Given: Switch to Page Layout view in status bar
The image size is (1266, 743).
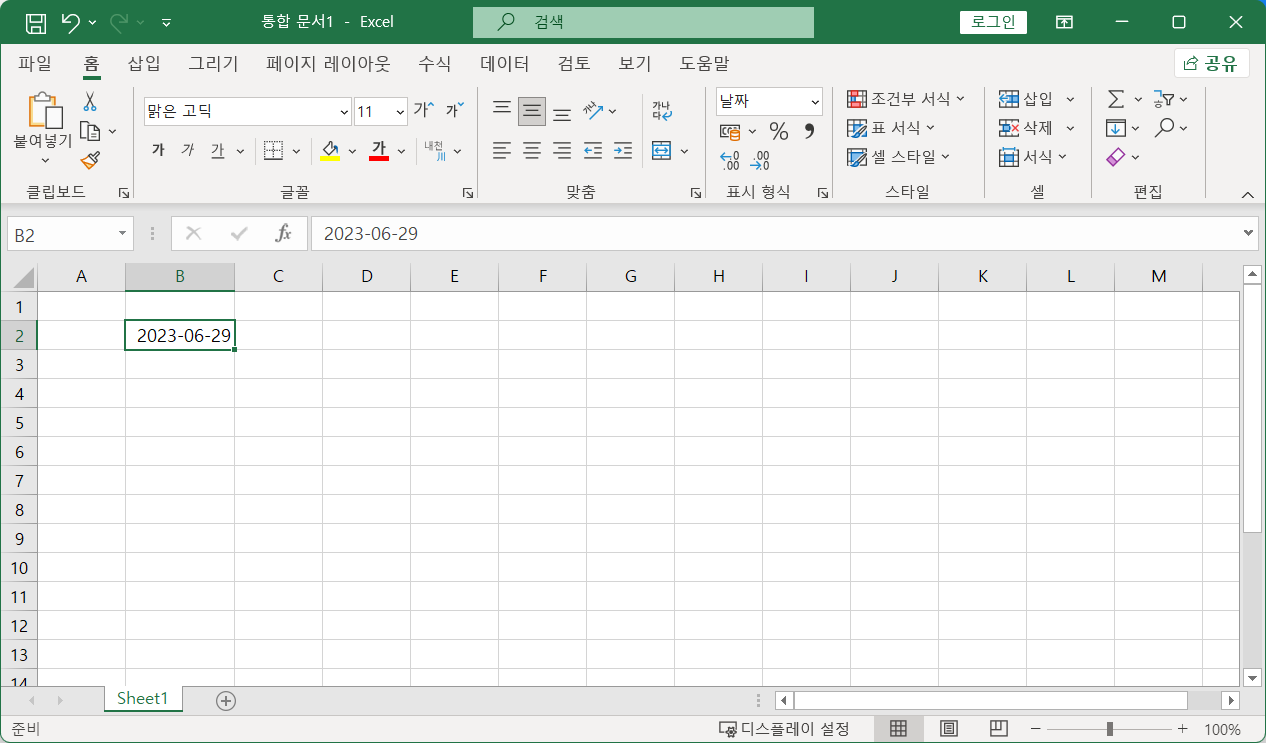Looking at the screenshot, I should (949, 728).
